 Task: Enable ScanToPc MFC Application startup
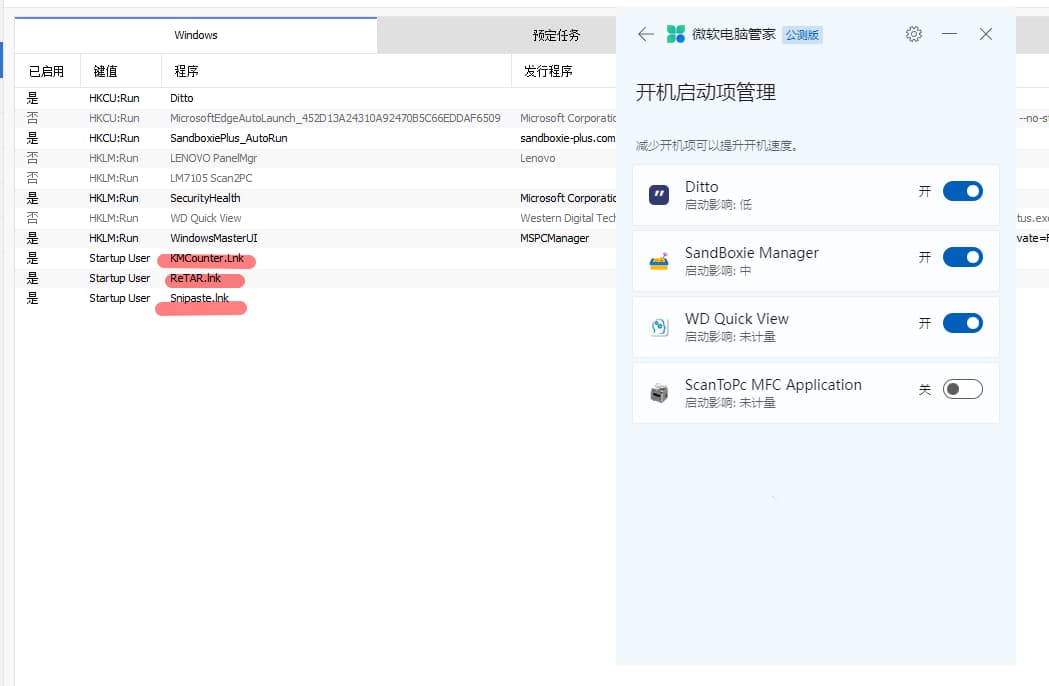tap(962, 389)
